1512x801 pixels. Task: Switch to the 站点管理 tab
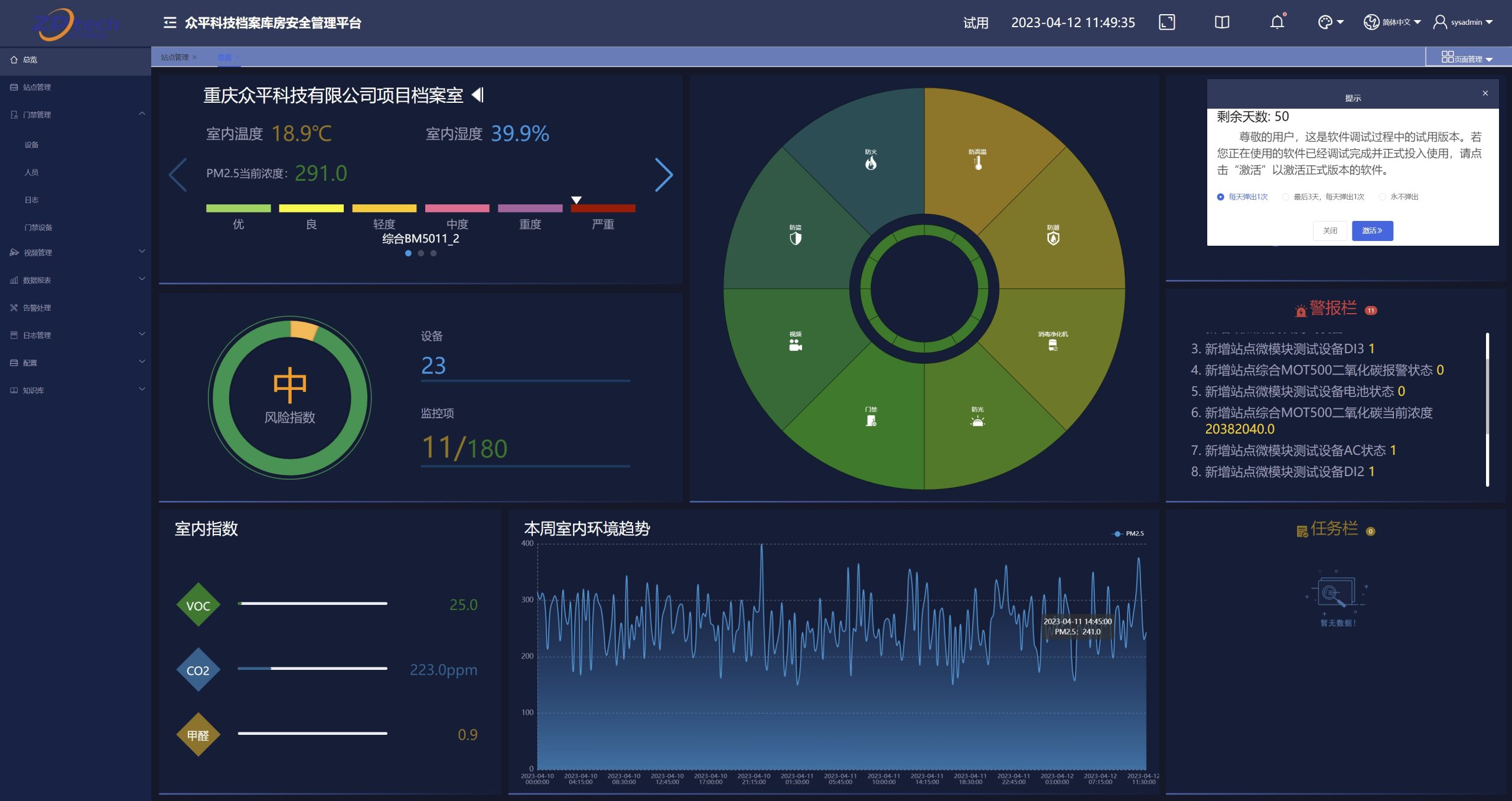[x=175, y=57]
